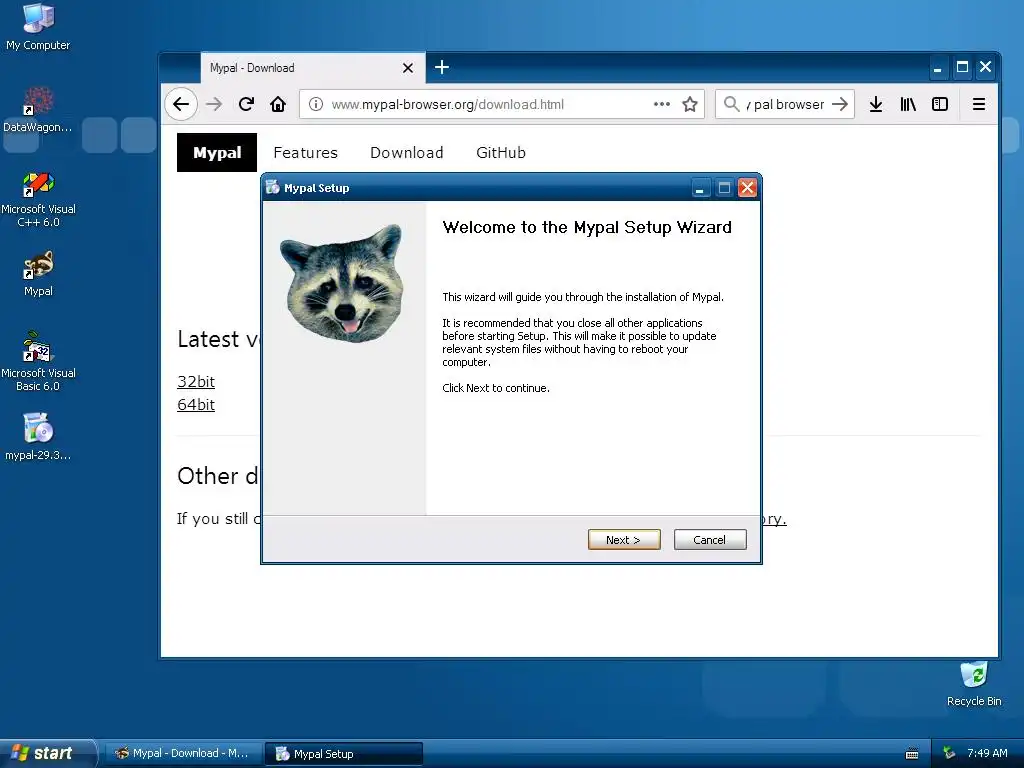The width and height of the screenshot is (1024, 768).
Task: Bookmark this page with the star icon
Action: pos(690,104)
